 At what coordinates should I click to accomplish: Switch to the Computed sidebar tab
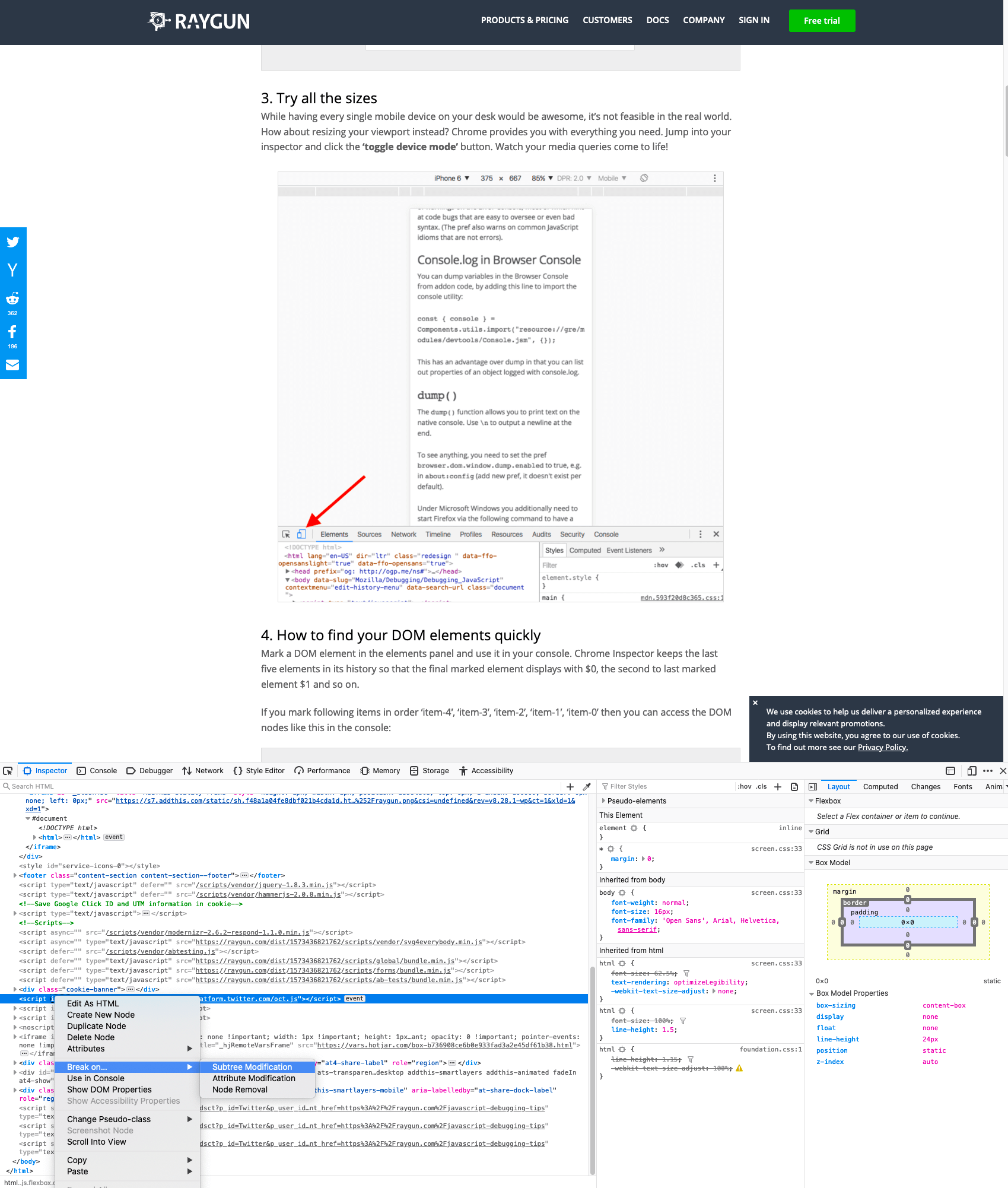click(880, 787)
